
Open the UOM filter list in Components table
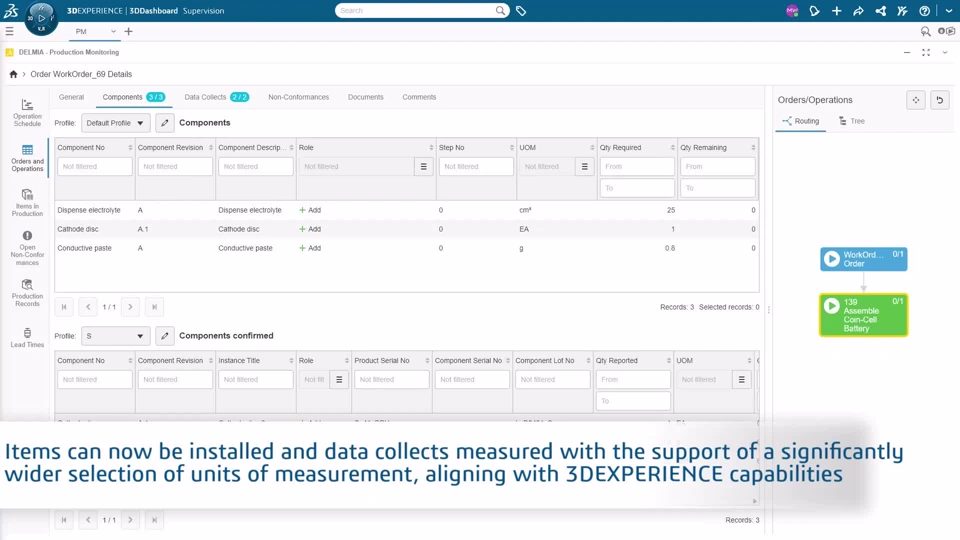[x=585, y=167]
